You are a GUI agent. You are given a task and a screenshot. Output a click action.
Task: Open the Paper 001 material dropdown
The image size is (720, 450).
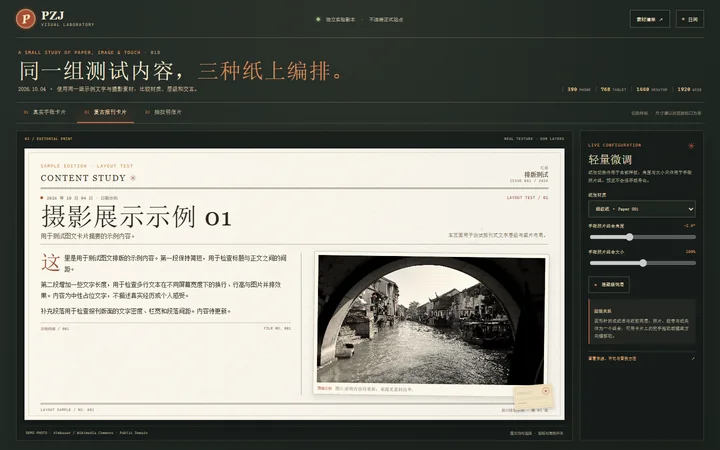[x=641, y=209]
